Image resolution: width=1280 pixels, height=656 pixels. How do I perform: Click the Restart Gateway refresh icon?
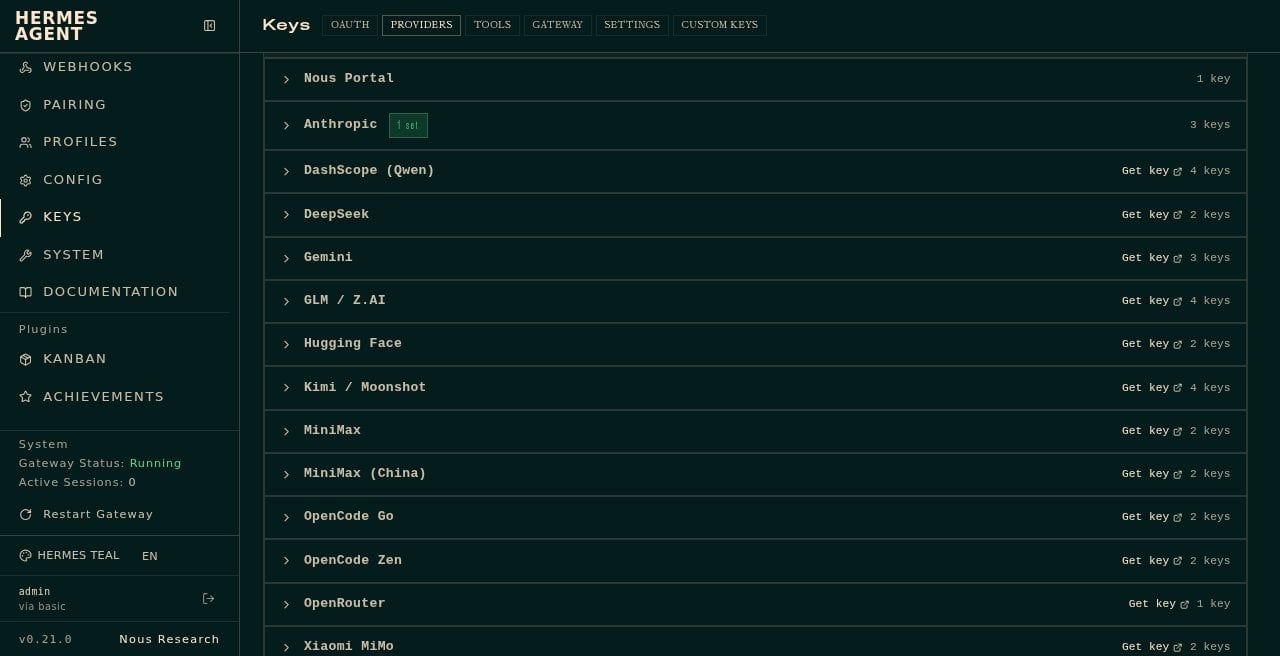26,514
